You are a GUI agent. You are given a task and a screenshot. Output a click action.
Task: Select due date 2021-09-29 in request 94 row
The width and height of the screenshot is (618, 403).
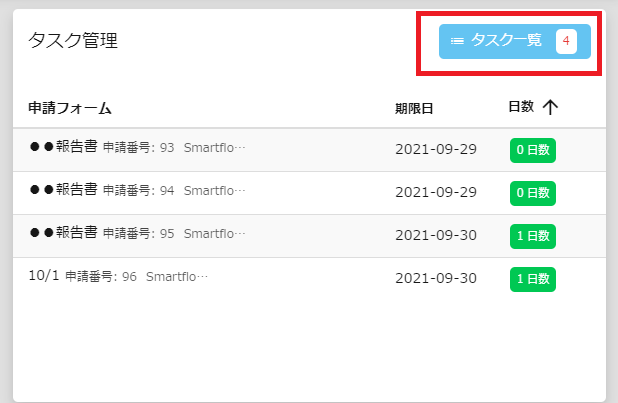point(436,192)
